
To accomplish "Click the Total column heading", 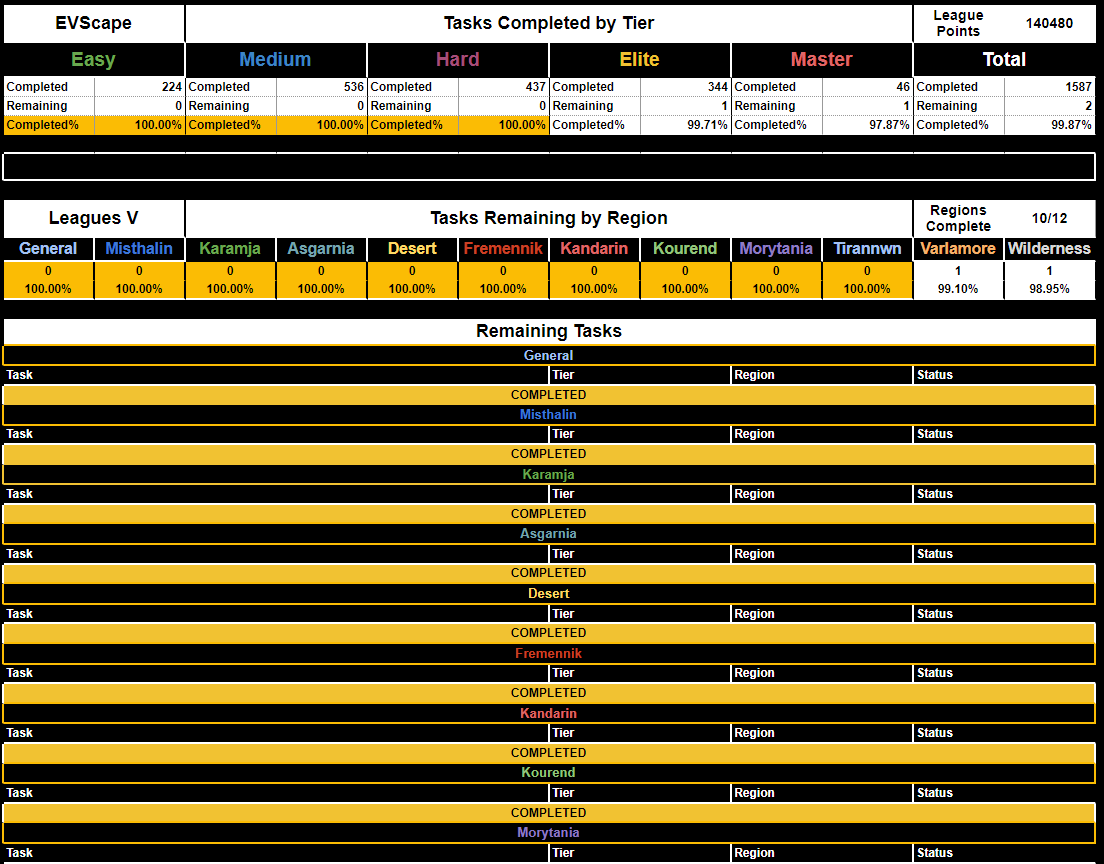I will click(x=1004, y=60).
